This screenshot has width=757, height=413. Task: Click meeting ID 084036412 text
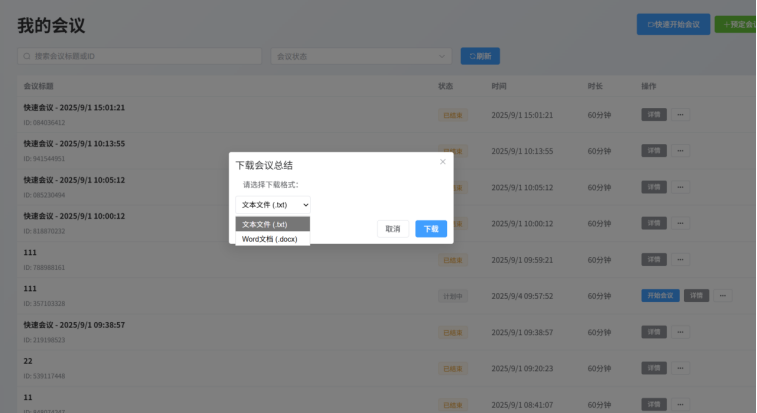pos(44,123)
